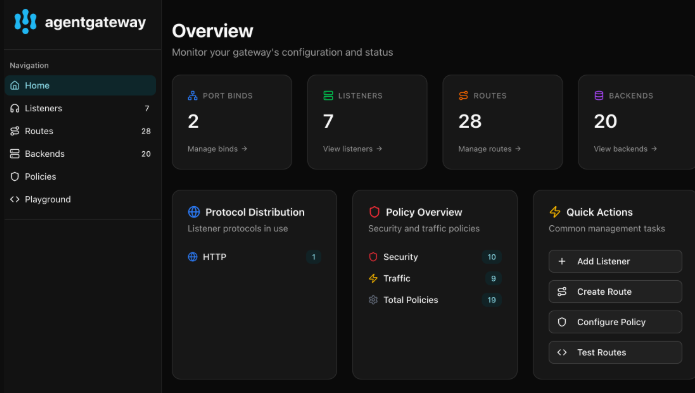
Task: Click the Add Listener button
Action: (615, 261)
